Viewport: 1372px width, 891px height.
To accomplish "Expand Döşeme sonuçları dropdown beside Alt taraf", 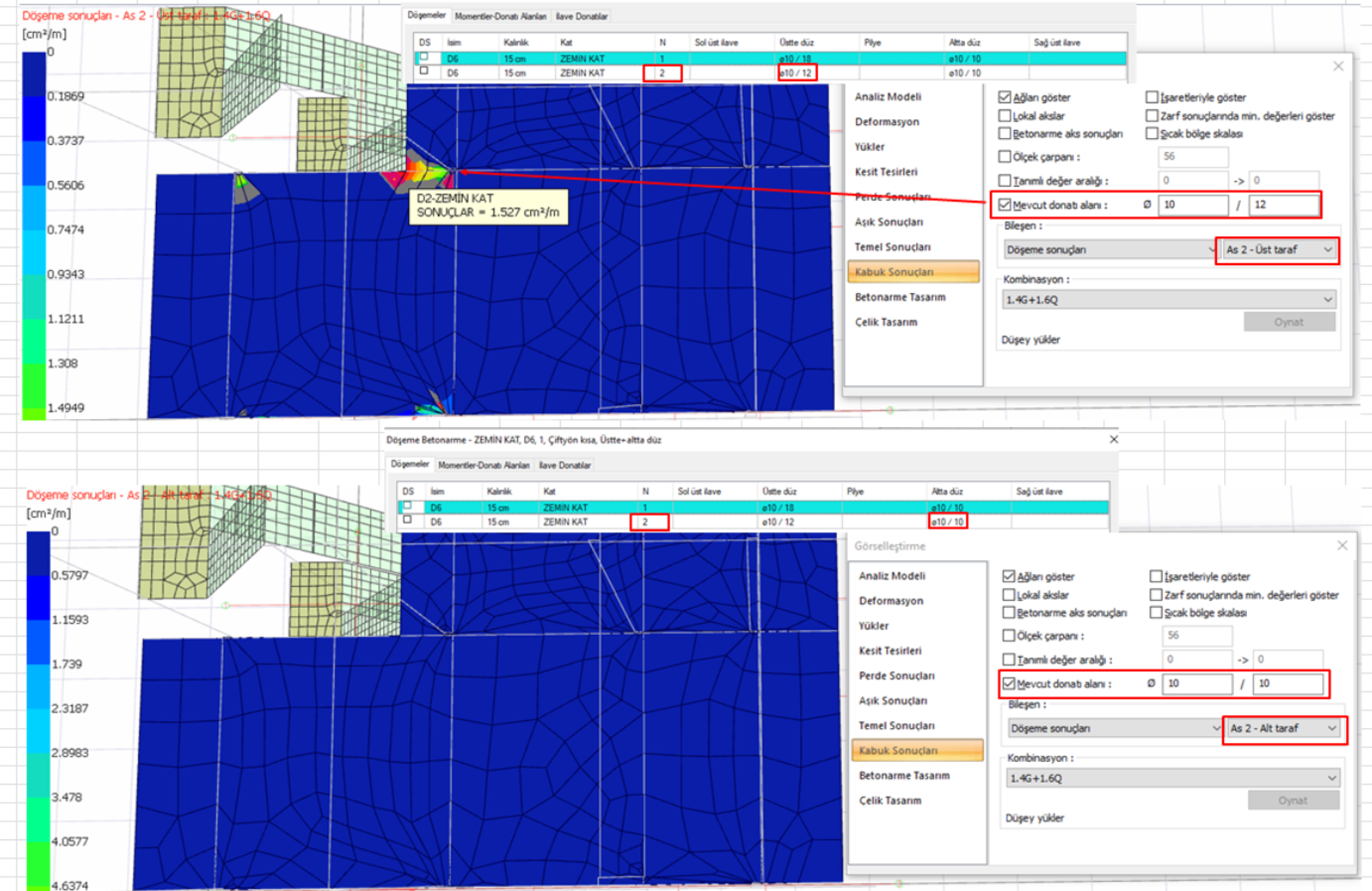I will pos(1114,728).
